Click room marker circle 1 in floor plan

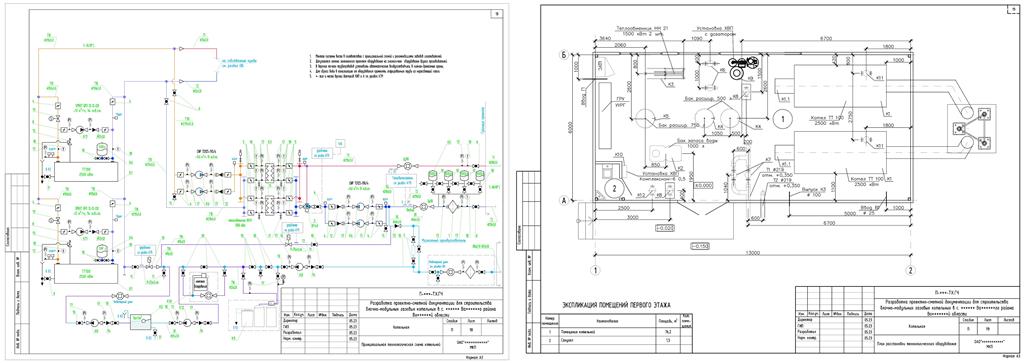point(782,118)
